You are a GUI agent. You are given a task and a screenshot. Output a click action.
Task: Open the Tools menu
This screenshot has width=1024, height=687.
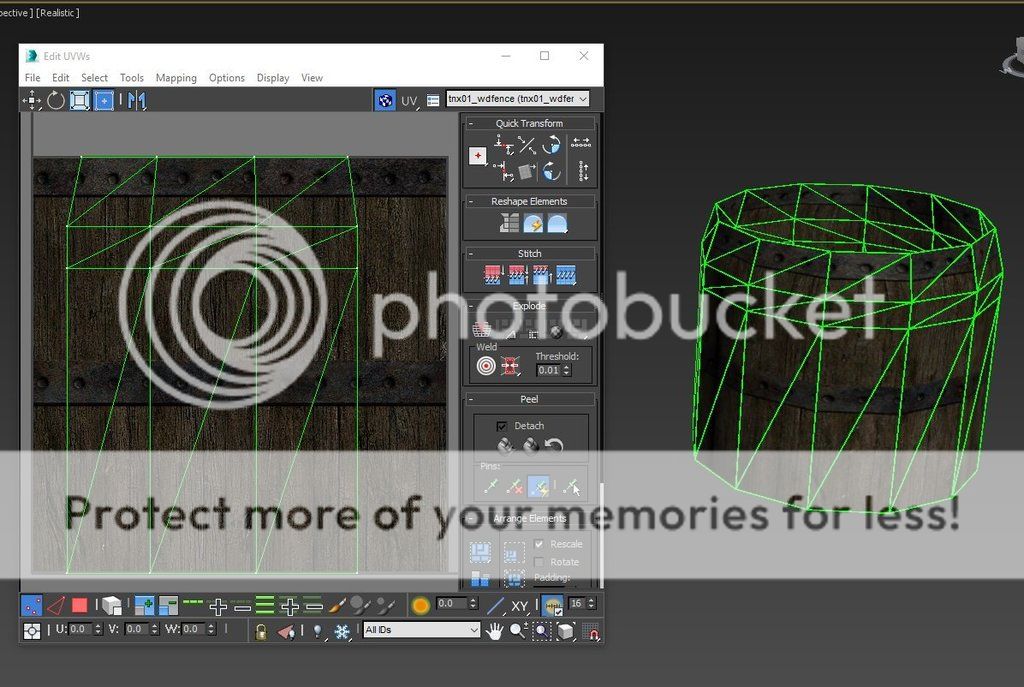[x=132, y=78]
